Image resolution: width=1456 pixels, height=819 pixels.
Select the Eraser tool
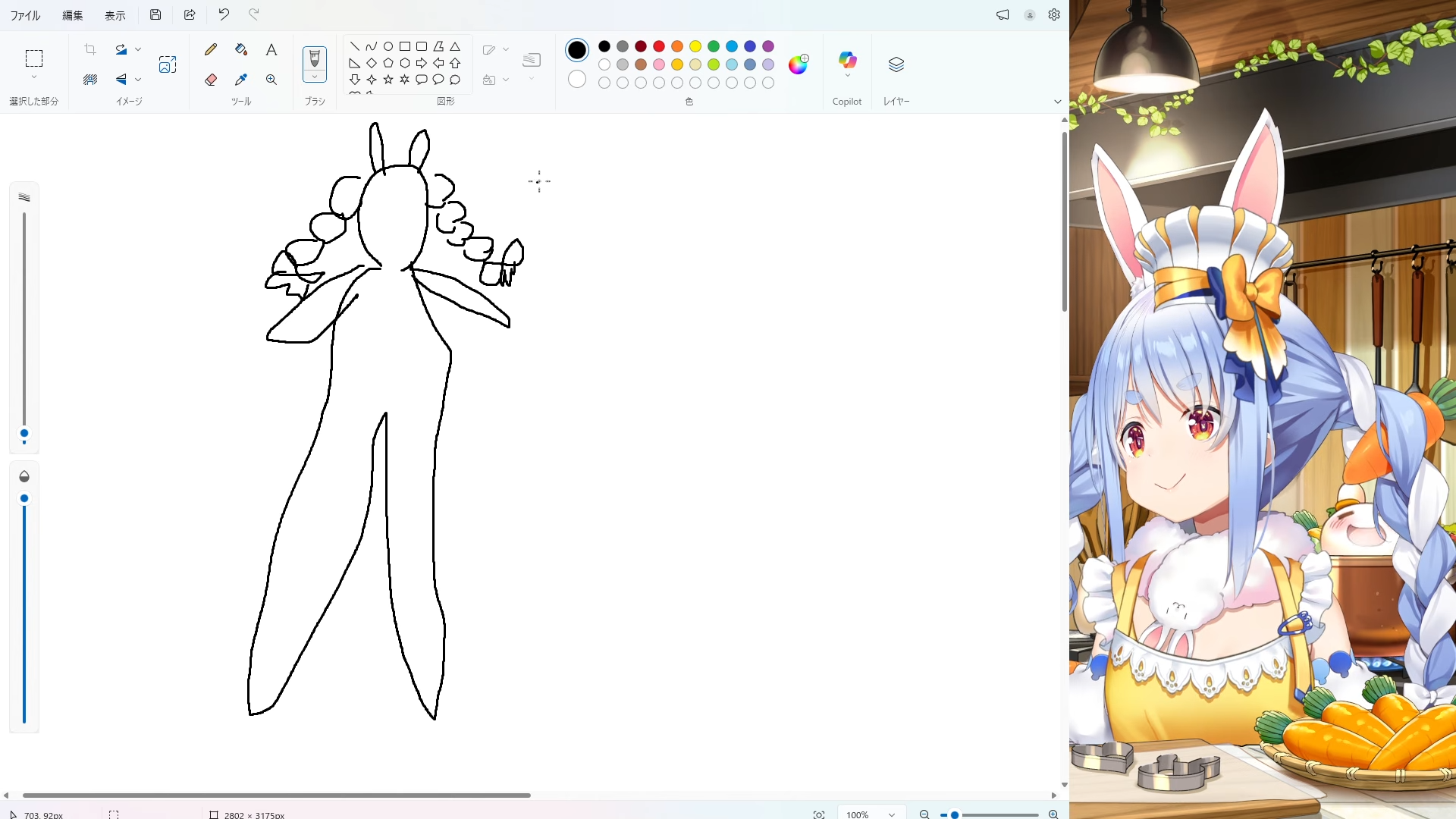pyautogui.click(x=211, y=80)
